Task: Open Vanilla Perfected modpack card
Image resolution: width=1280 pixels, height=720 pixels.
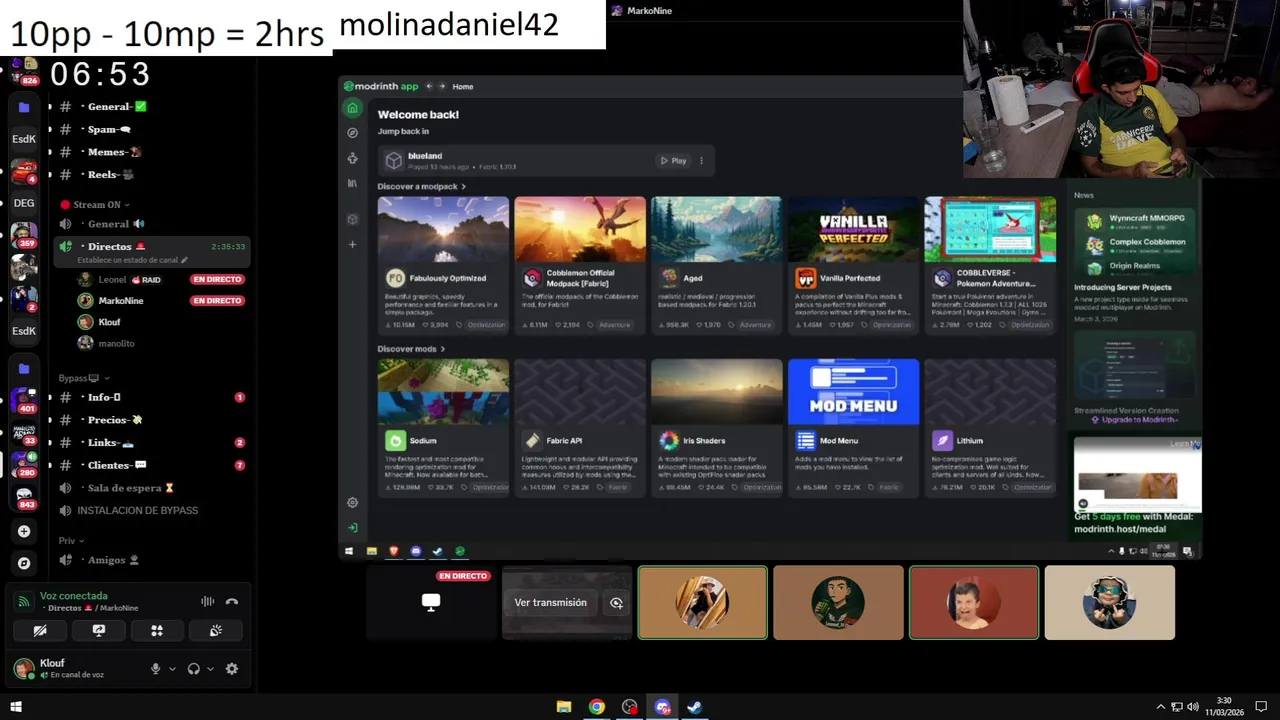Action: click(853, 265)
